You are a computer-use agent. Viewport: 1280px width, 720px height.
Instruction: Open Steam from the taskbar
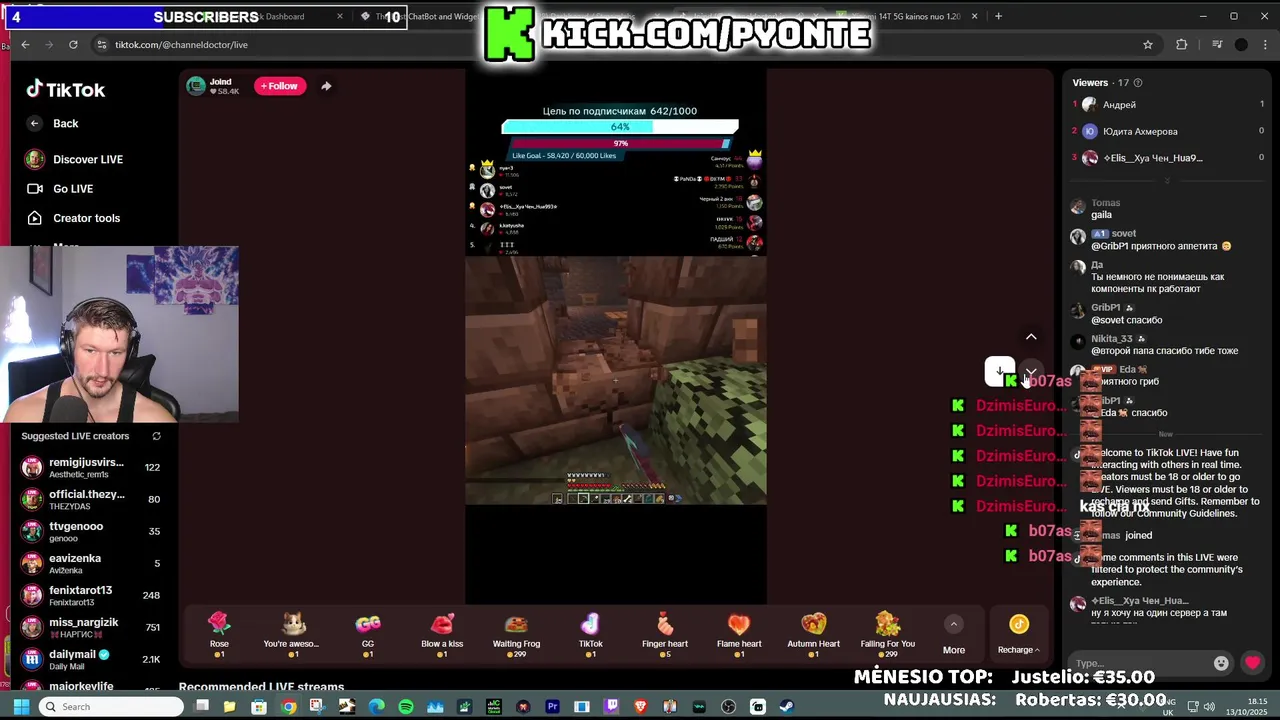tap(787, 707)
